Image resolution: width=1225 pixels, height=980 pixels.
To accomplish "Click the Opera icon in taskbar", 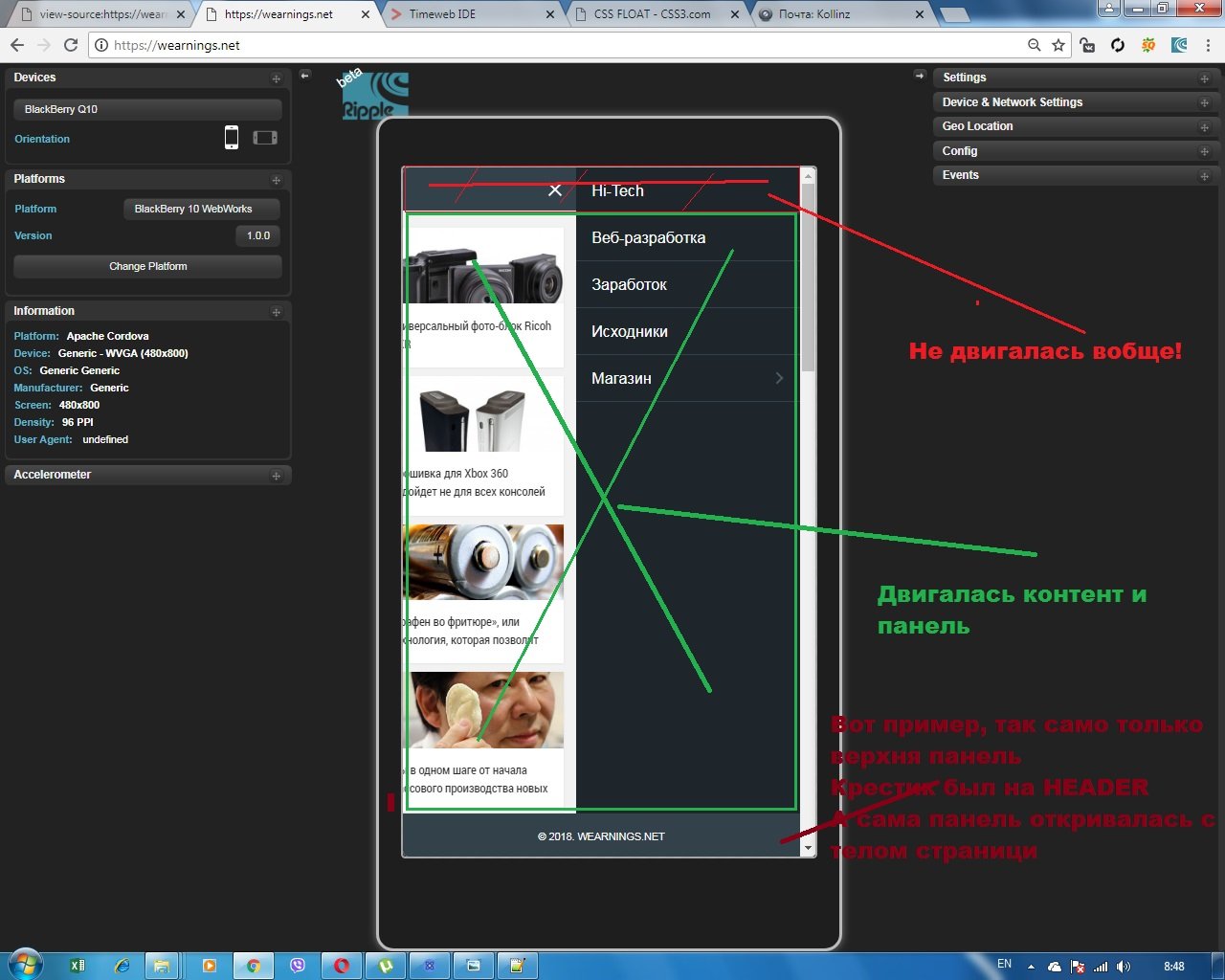I will coord(342,966).
